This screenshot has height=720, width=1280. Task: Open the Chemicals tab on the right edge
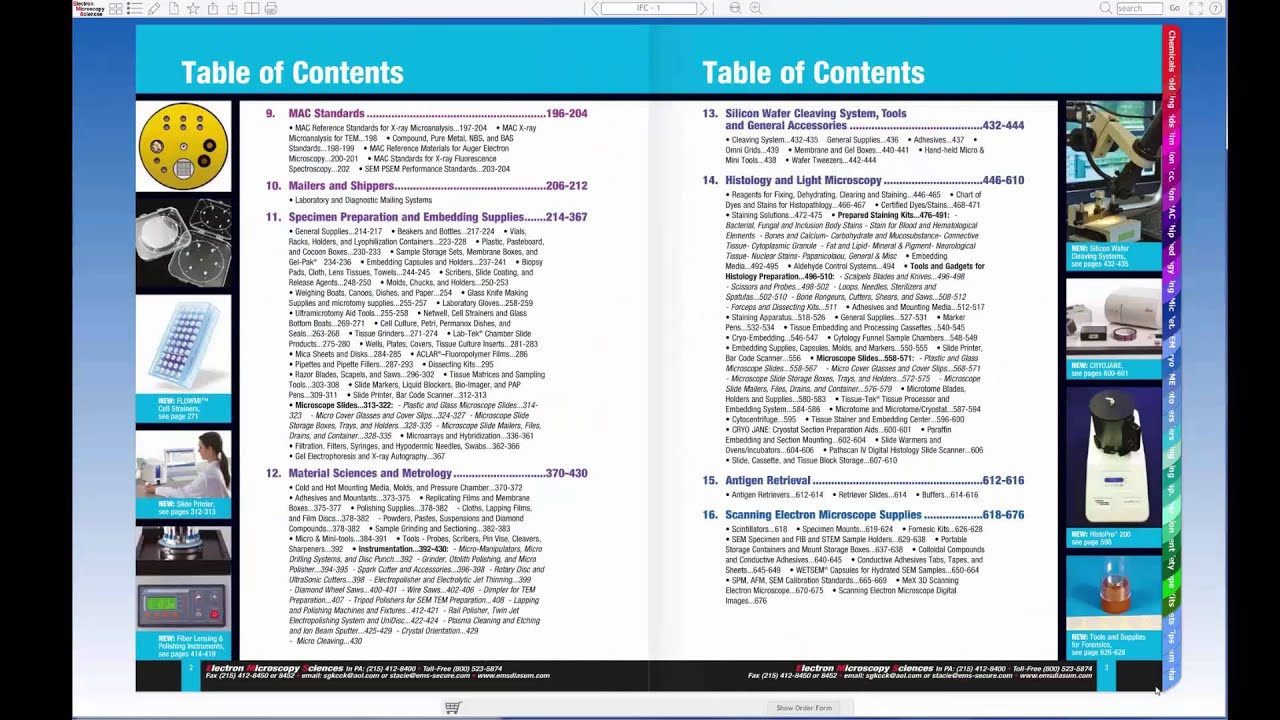coord(1171,51)
